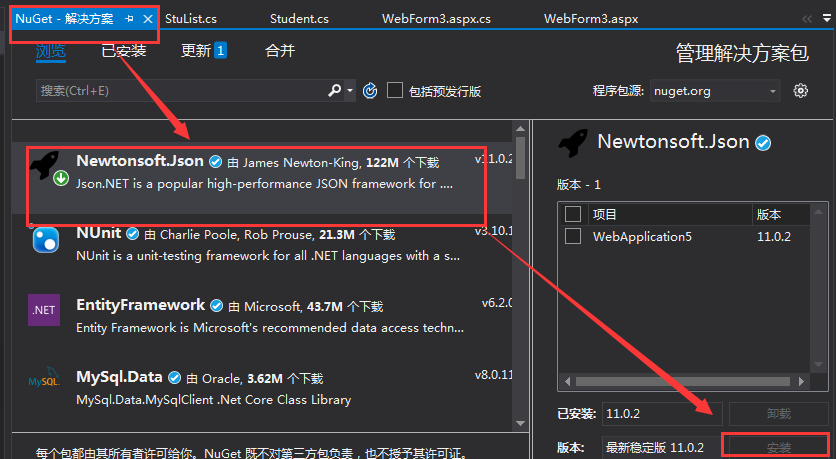The image size is (836, 459).
Task: Click NUnit description text
Action: click(x=268, y=256)
